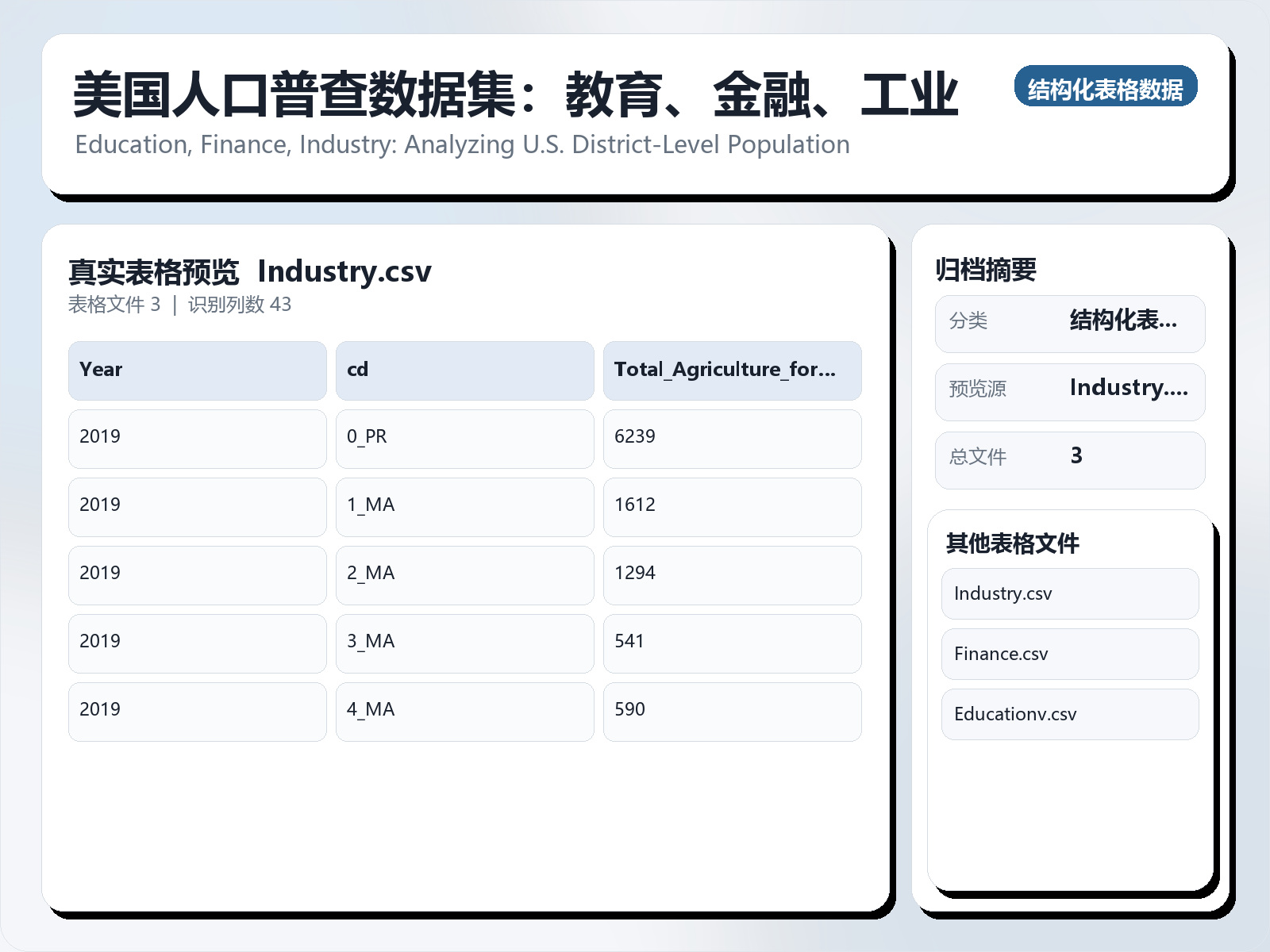Select the cell containing 6239
This screenshot has height=952, width=1270.
tap(732, 438)
